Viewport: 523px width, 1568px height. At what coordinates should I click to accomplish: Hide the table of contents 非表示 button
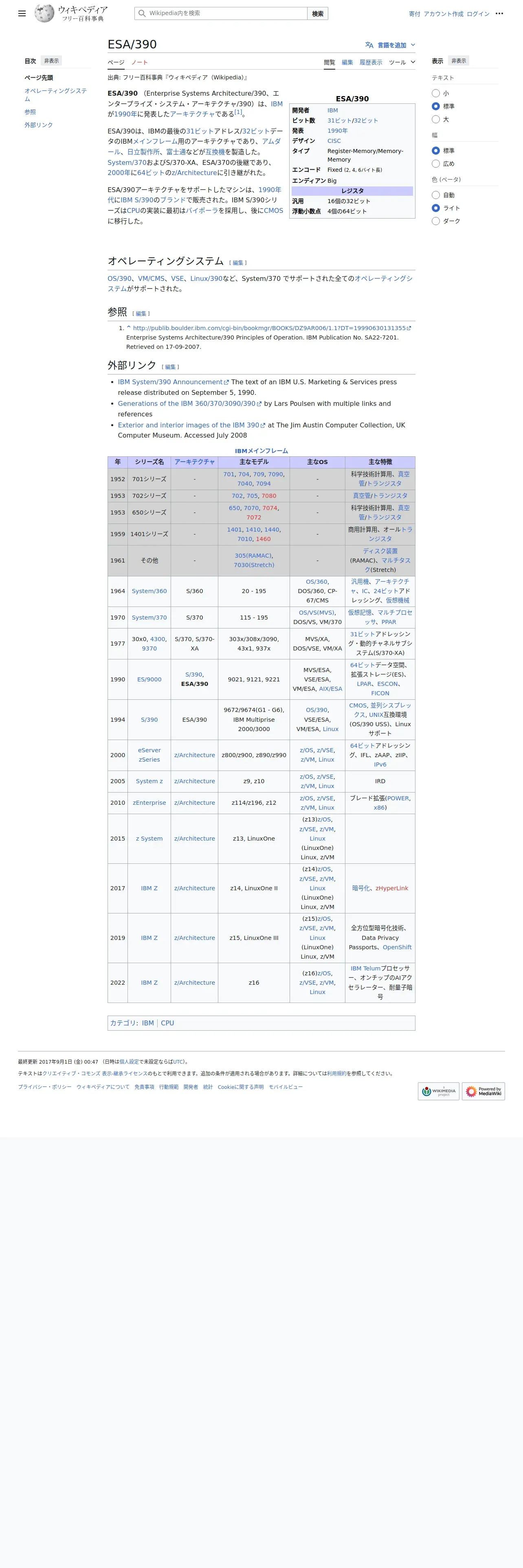[51, 61]
